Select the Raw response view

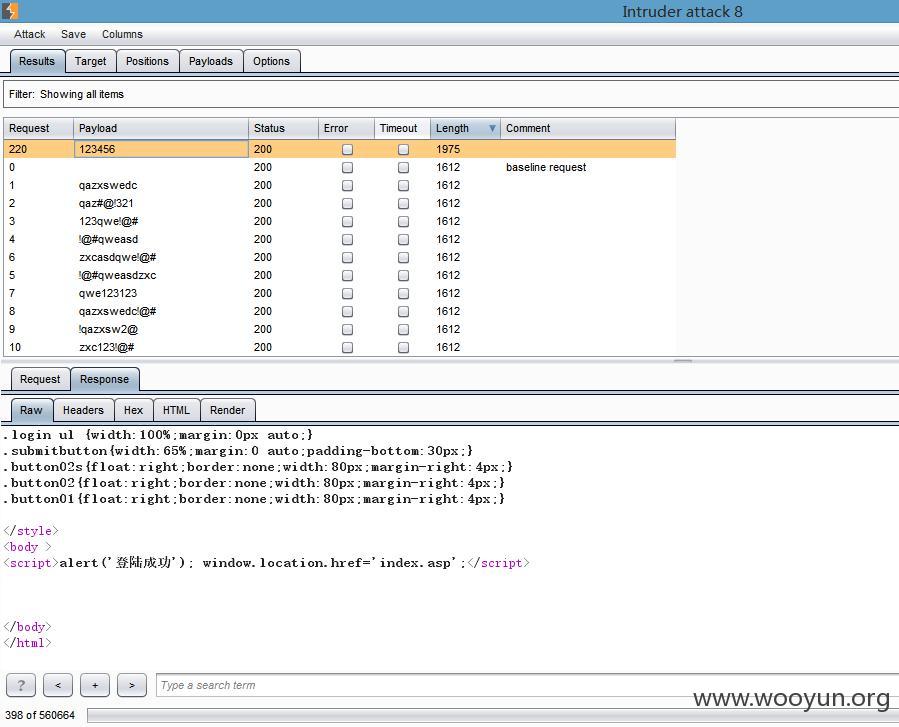point(31,411)
